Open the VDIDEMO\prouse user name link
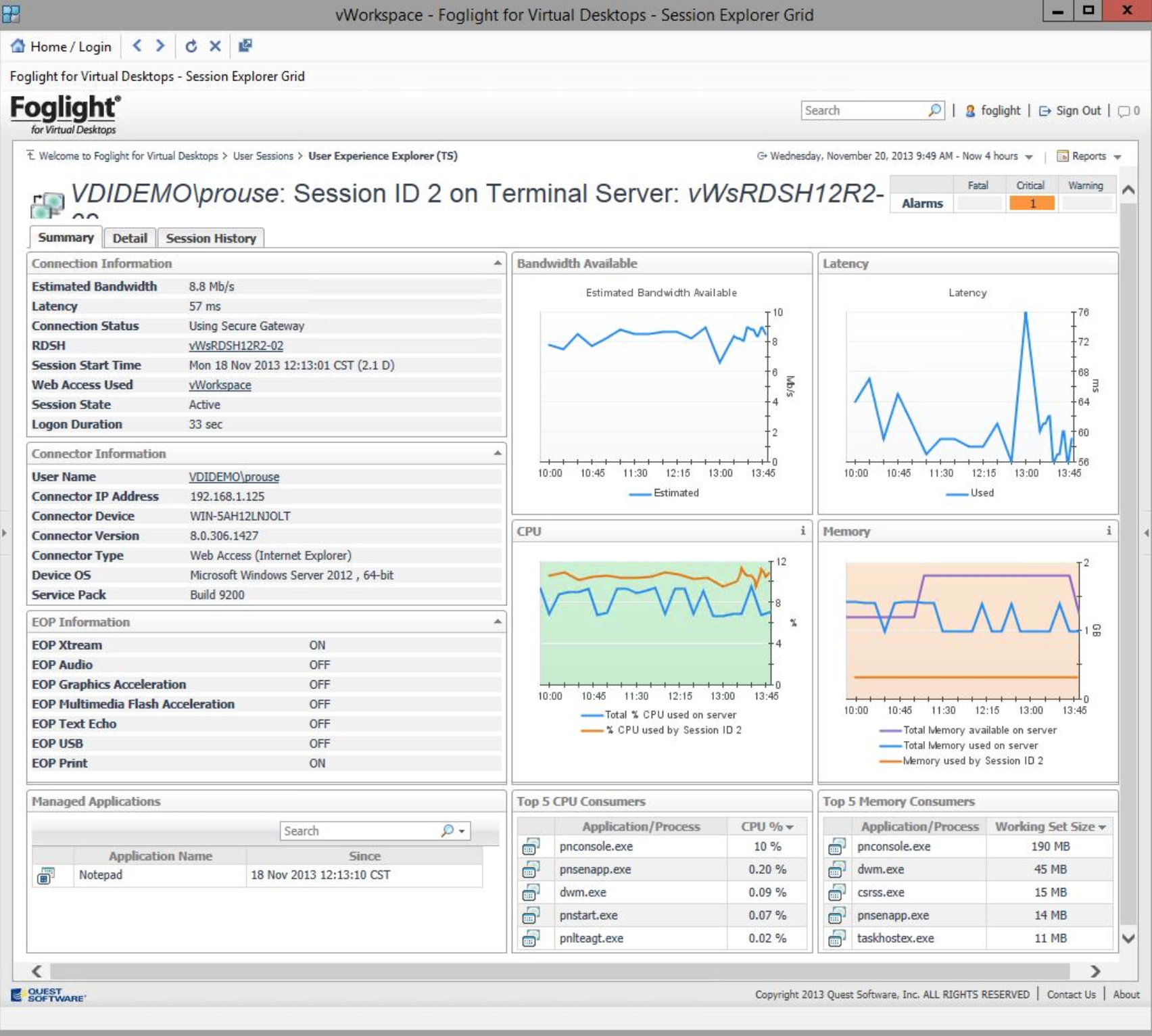 click(x=234, y=477)
